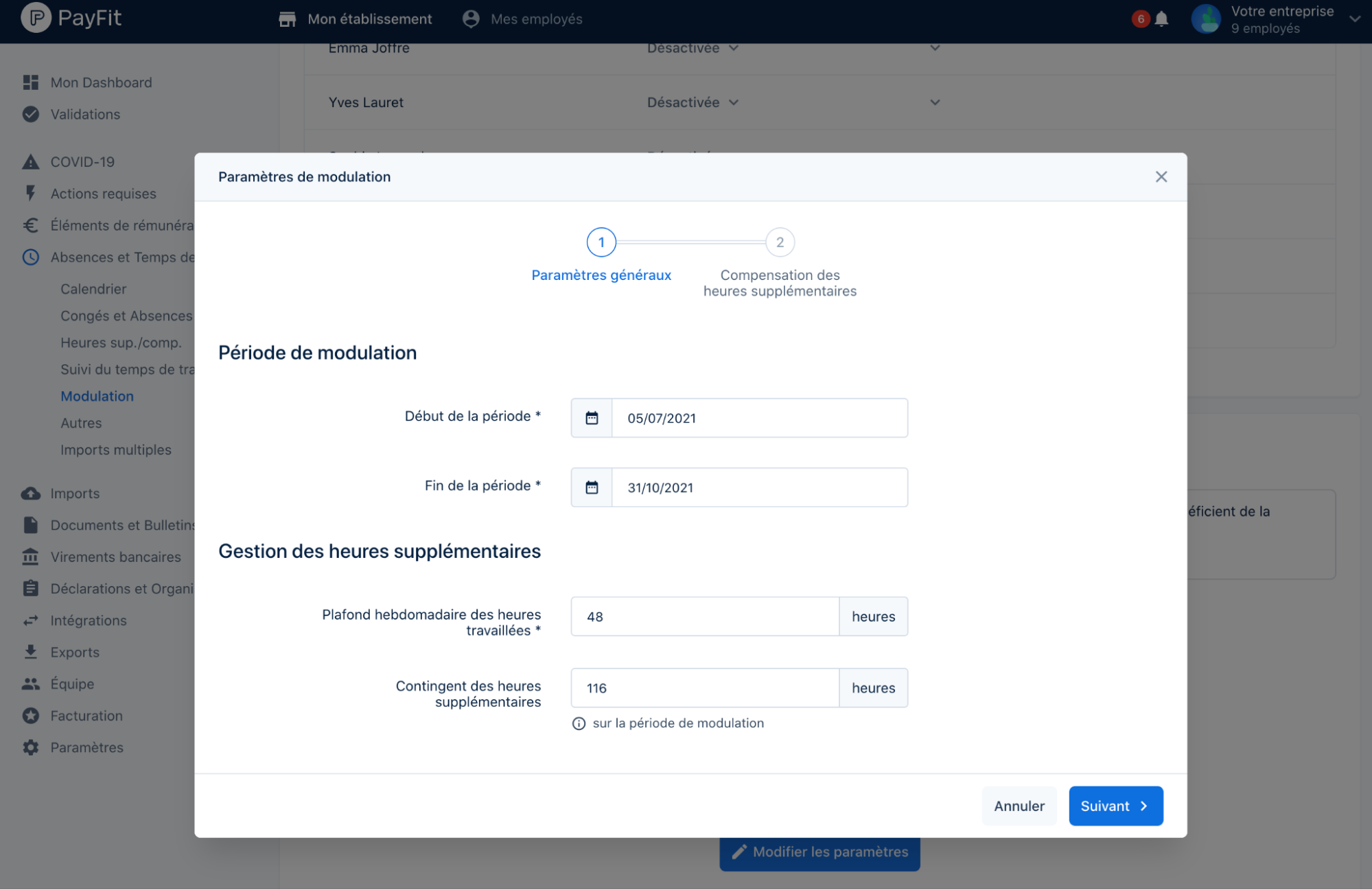Open Emma Joffre Désactivée dropdown
The height and width of the screenshot is (890, 1372).
(693, 48)
